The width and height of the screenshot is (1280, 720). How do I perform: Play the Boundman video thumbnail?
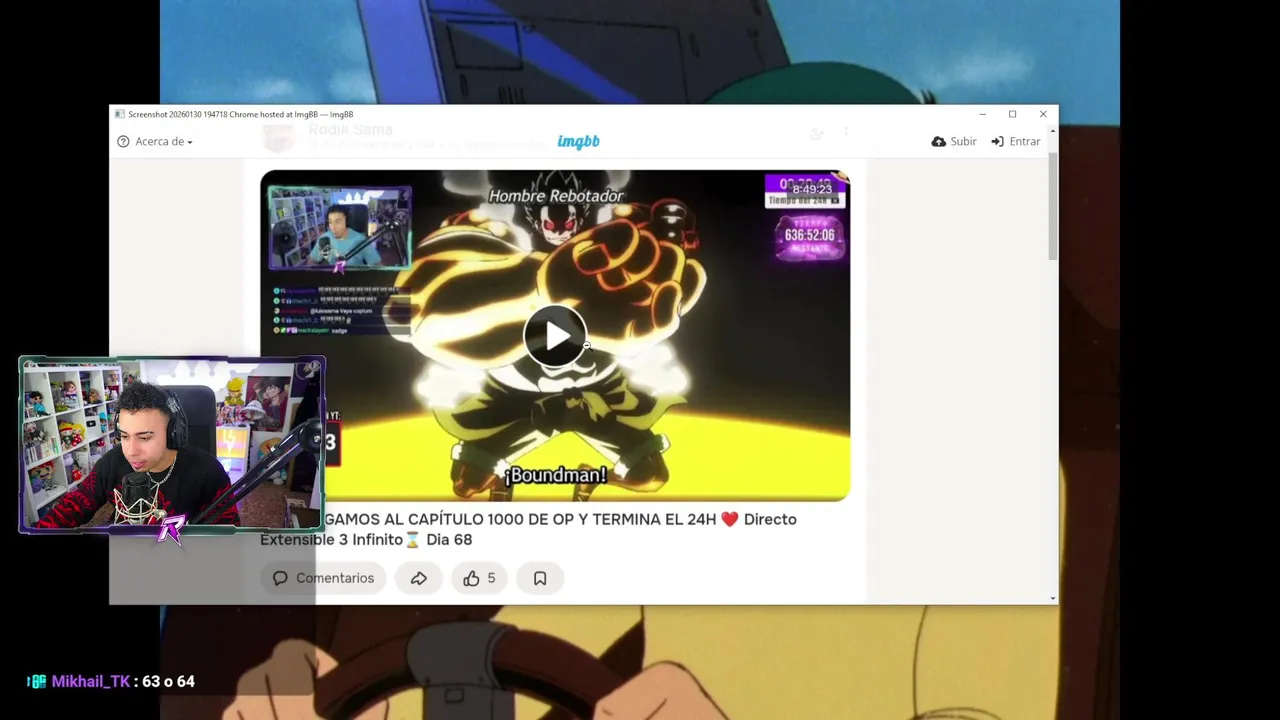[x=555, y=336]
